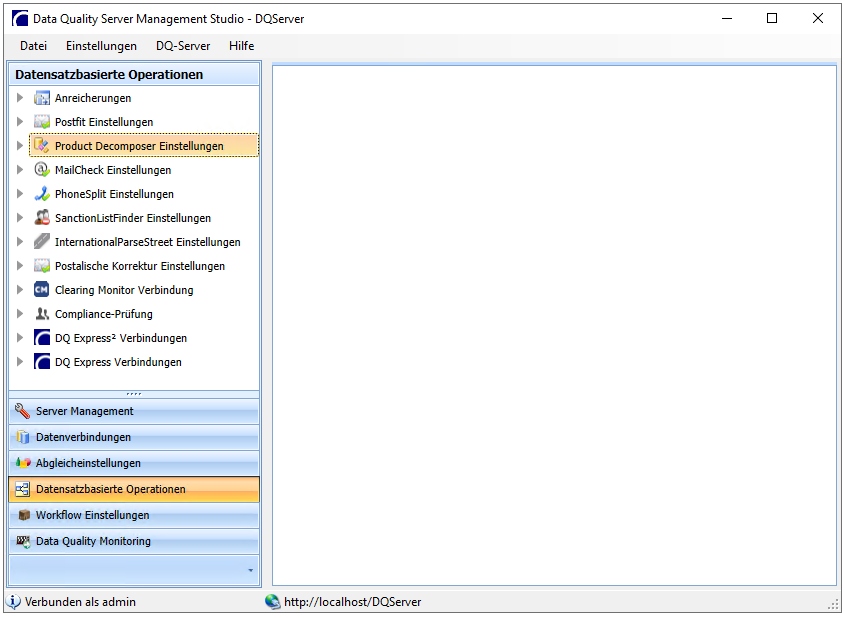Click the Compliance-Prüfung people icon
The width and height of the screenshot is (845, 618).
[x=41, y=314]
